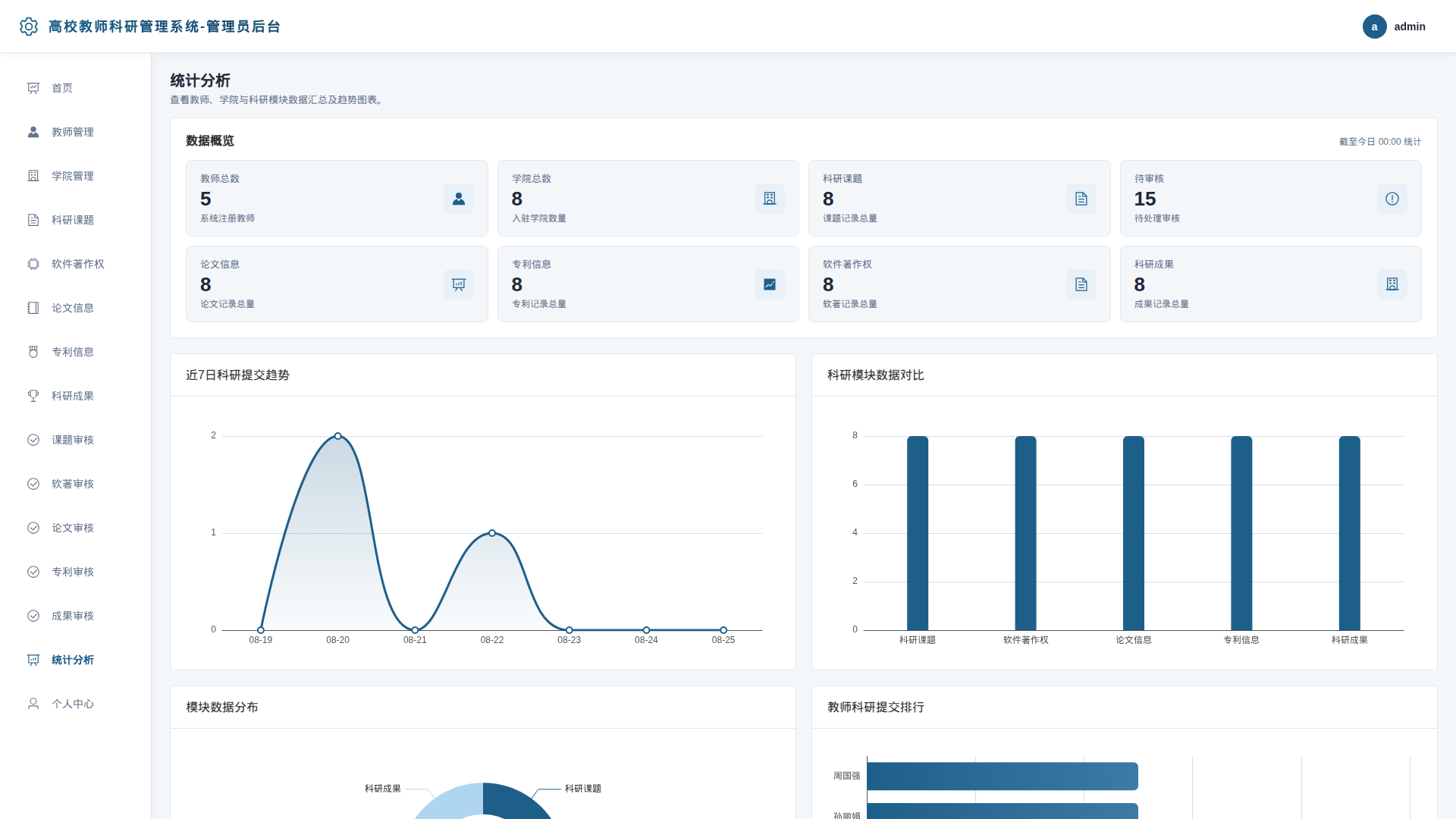Click the 统计分析 chart icon in sidebar
1456x819 pixels.
[x=33, y=660]
